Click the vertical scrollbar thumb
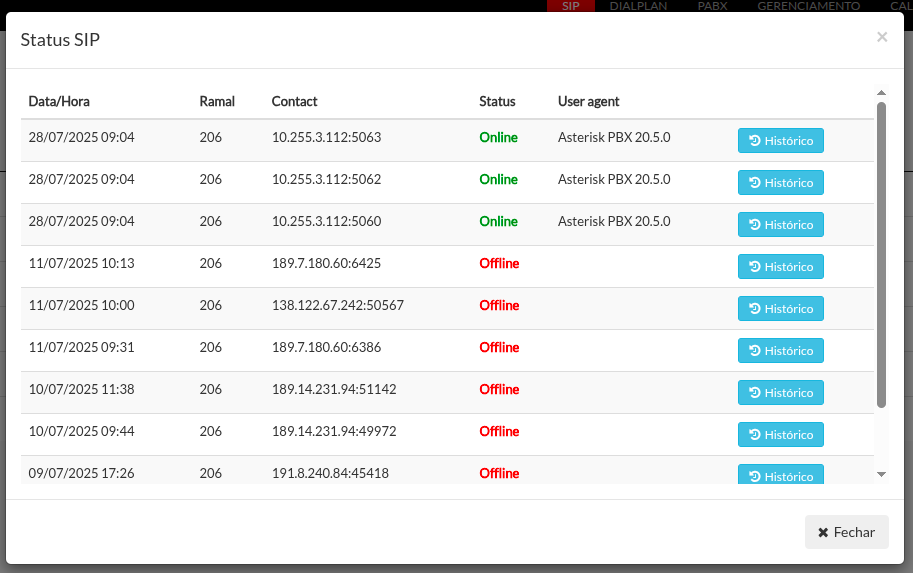Viewport: 913px width, 573px height. pyautogui.click(x=882, y=255)
